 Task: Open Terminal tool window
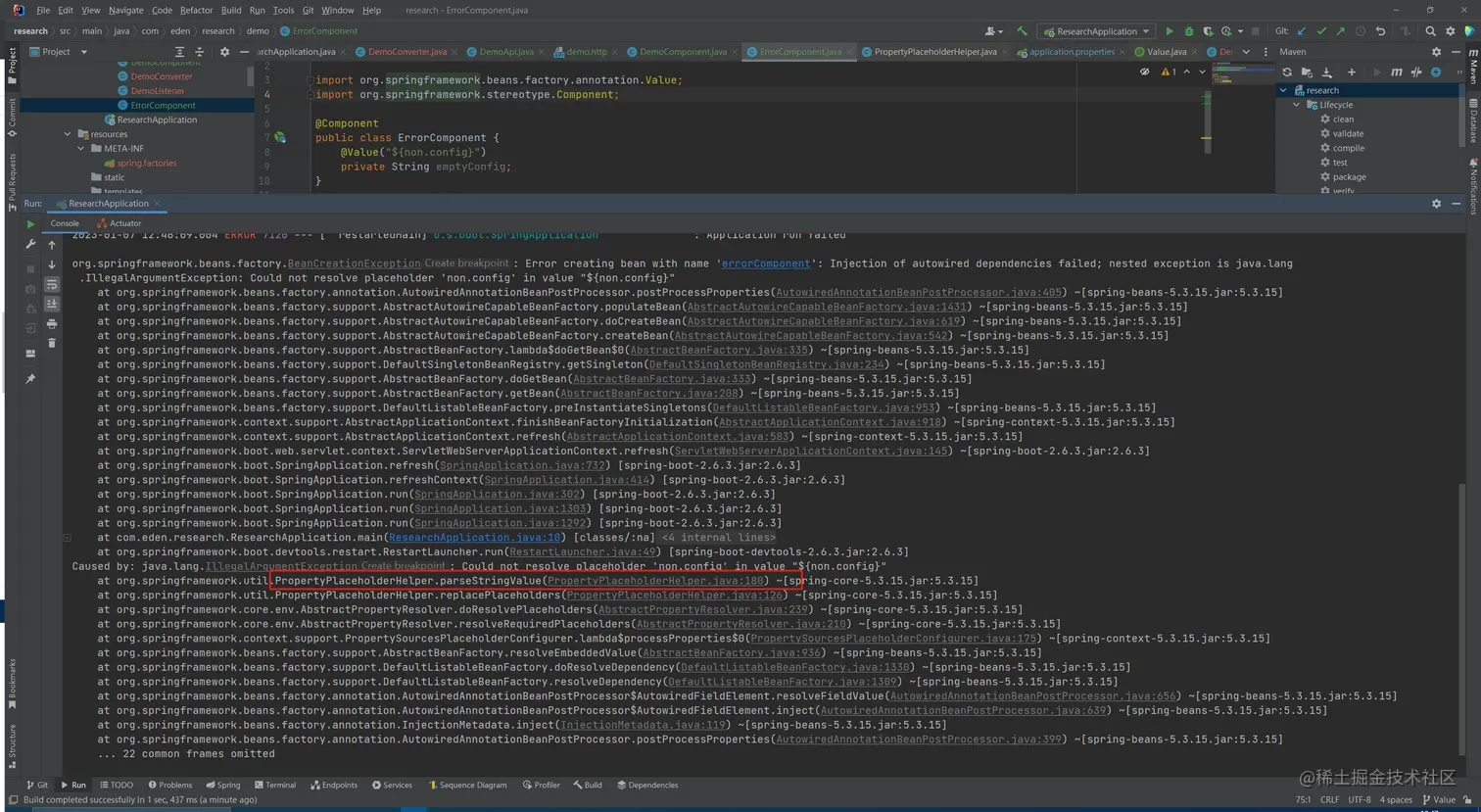(274, 786)
